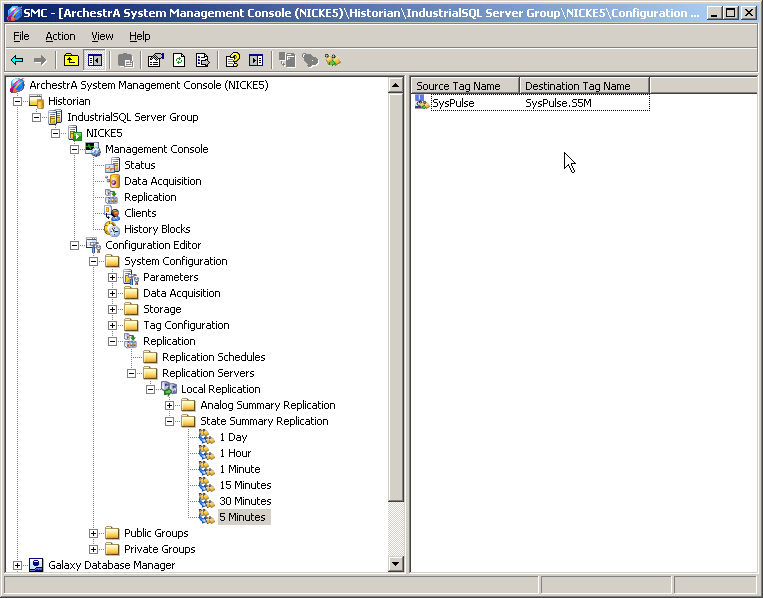Expand the Parameters node
This screenshot has height=598, width=763.
[x=112, y=277]
